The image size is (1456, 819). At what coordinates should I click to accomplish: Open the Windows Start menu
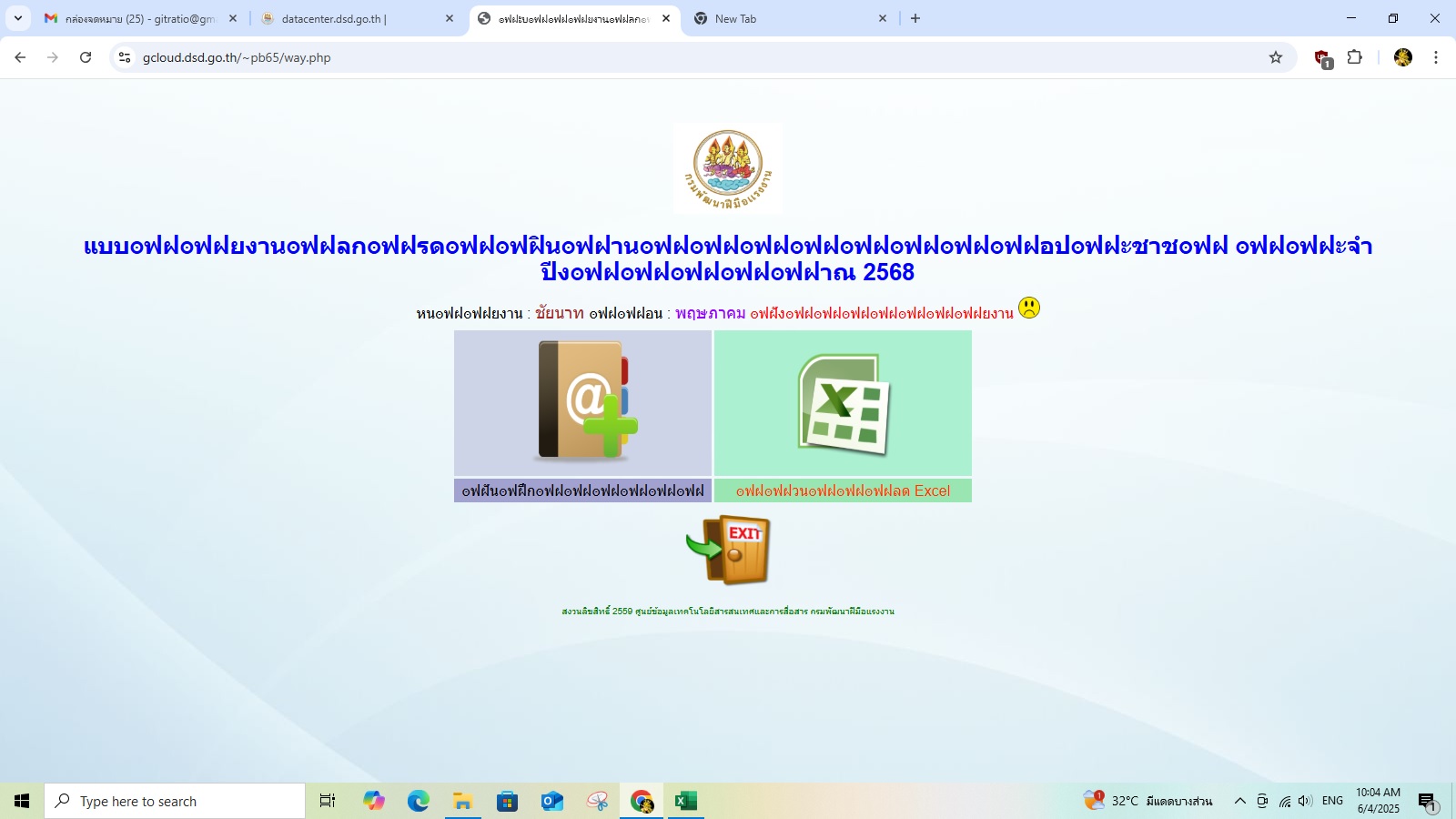22,801
